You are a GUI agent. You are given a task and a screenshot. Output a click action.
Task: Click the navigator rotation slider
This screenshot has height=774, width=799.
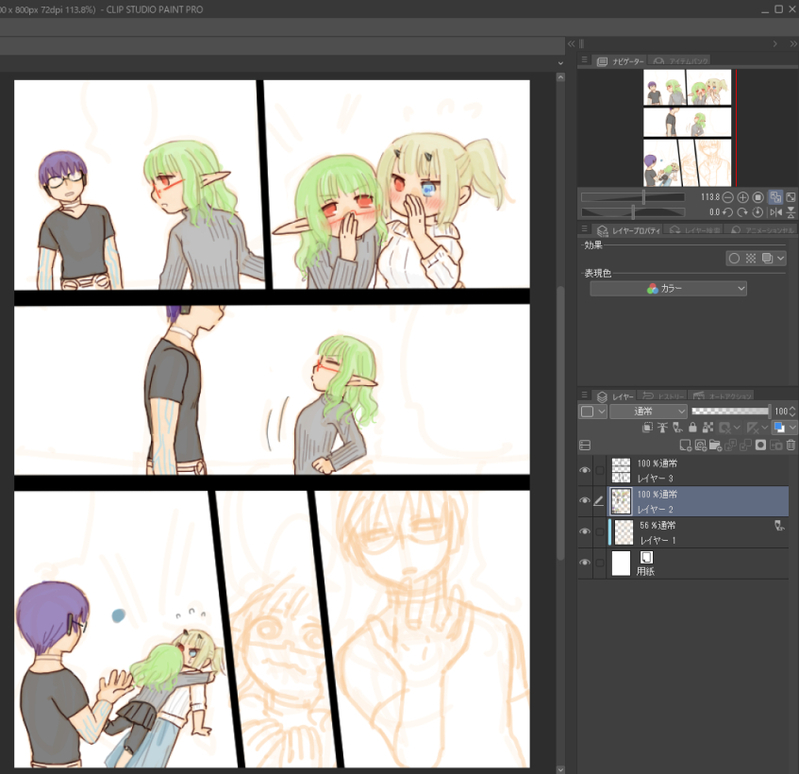pyautogui.click(x=633, y=212)
